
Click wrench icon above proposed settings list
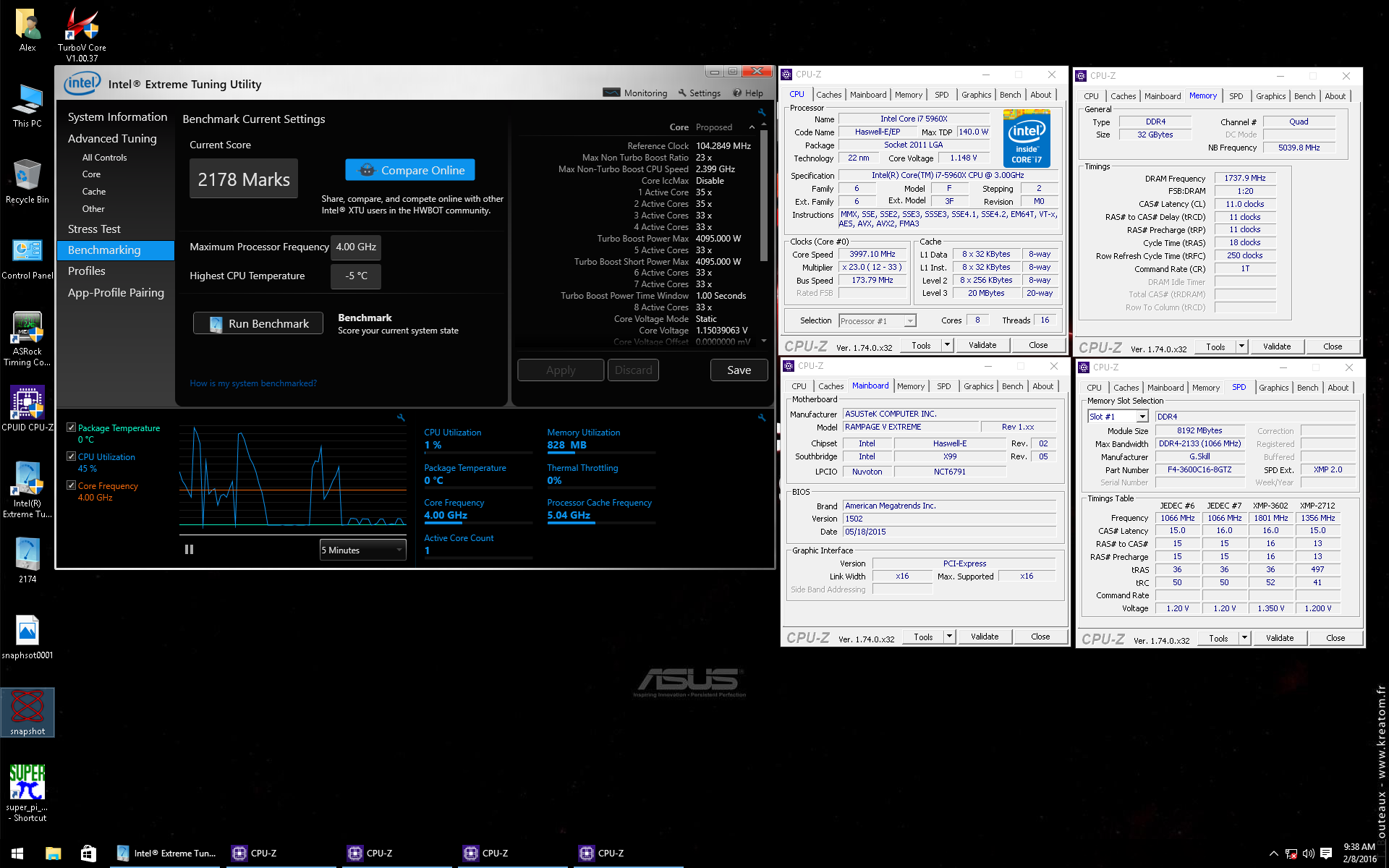click(762, 112)
